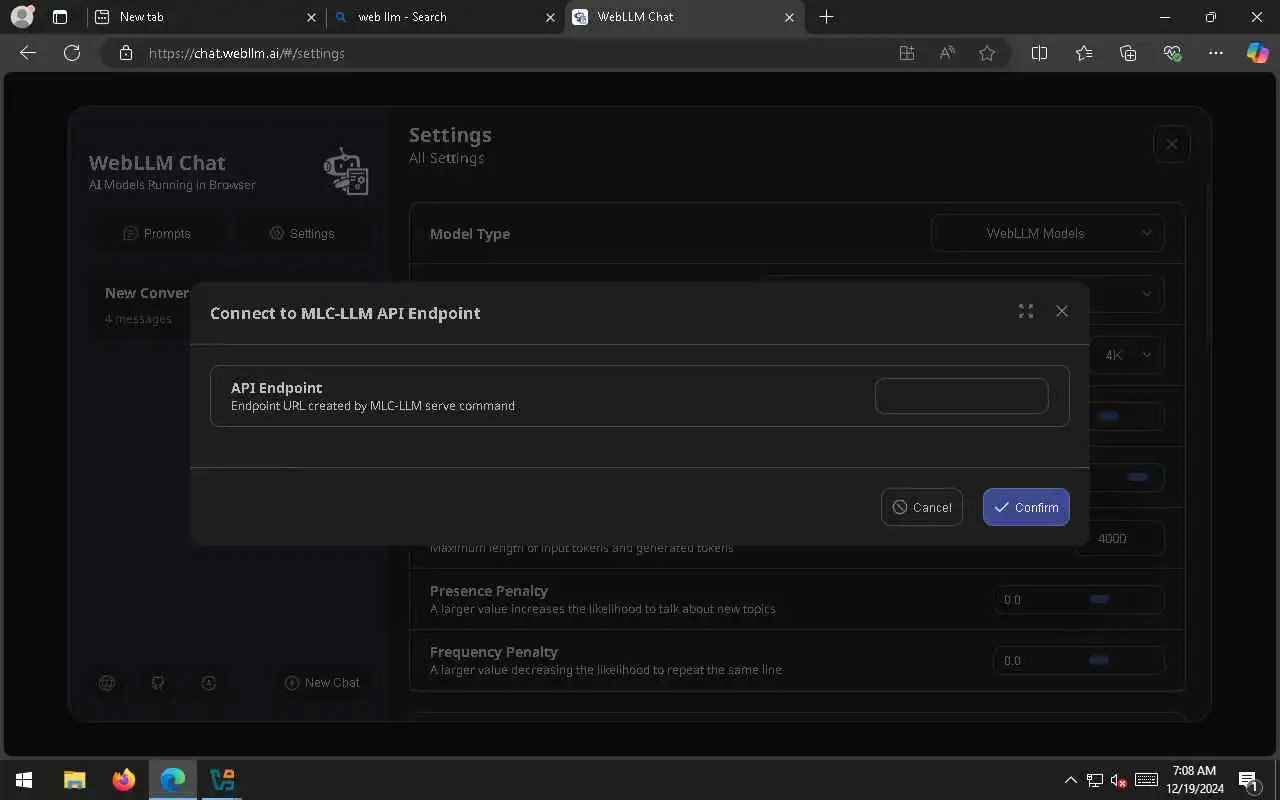Open the Favorites list
1280x800 pixels.
pos(1084,53)
